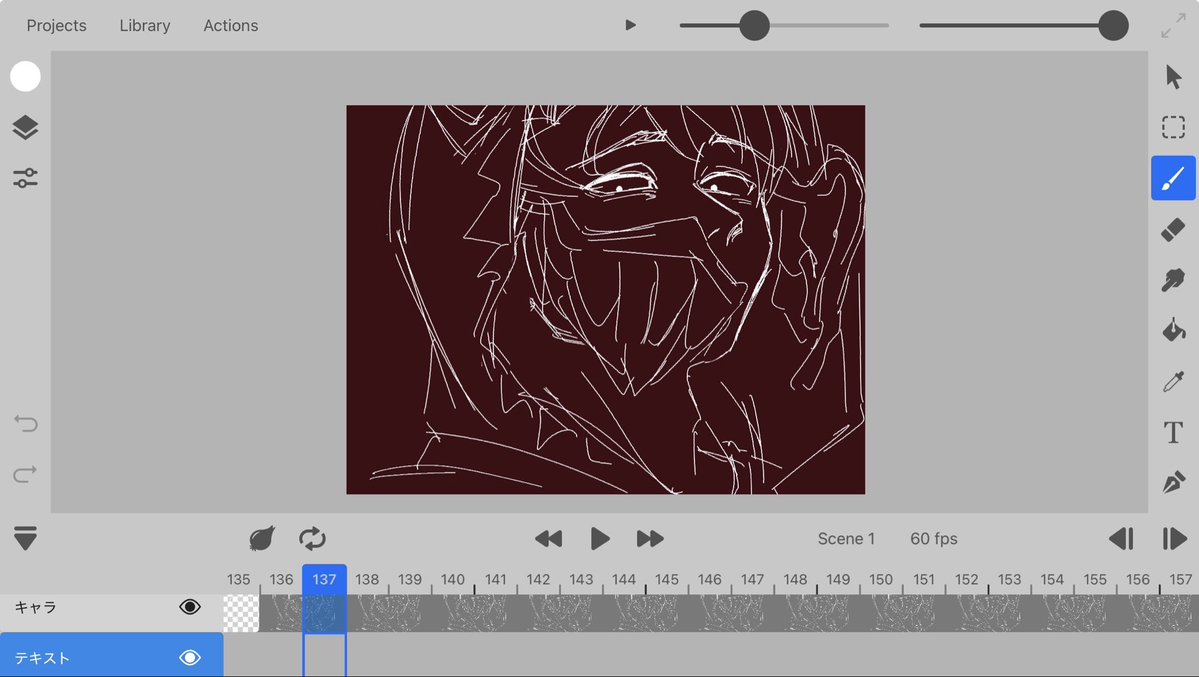Adjust the brush size slider handle
Screen dimensions: 1199x677
[754, 25]
